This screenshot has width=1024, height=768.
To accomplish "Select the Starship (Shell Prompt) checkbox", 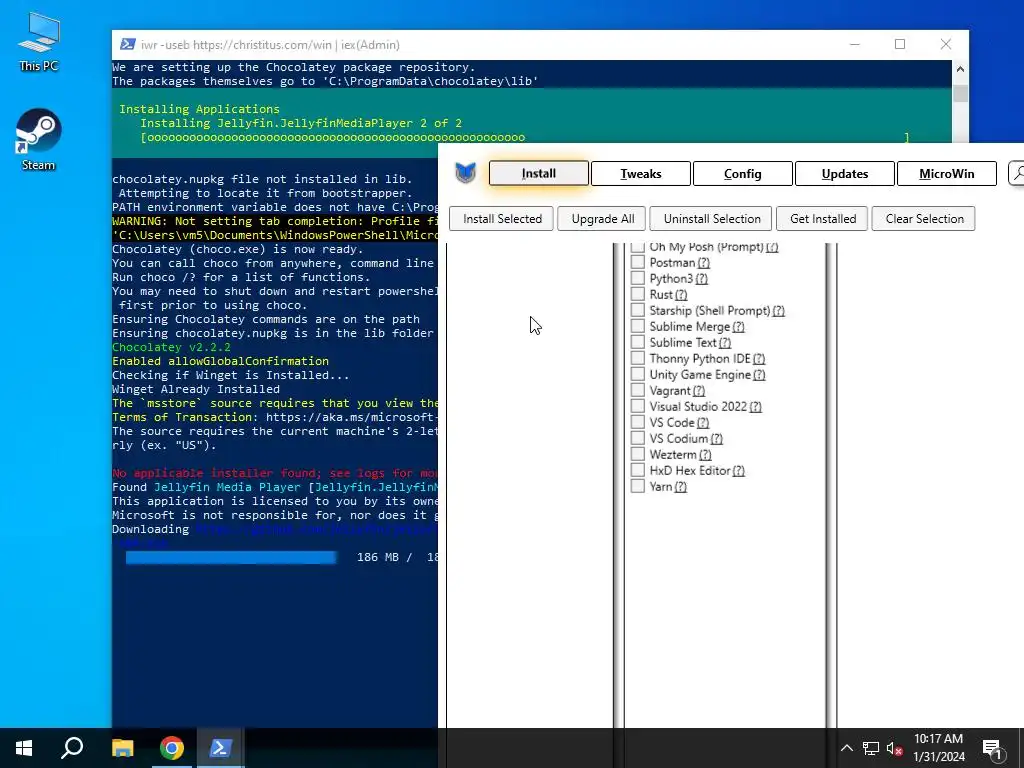I will [637, 310].
